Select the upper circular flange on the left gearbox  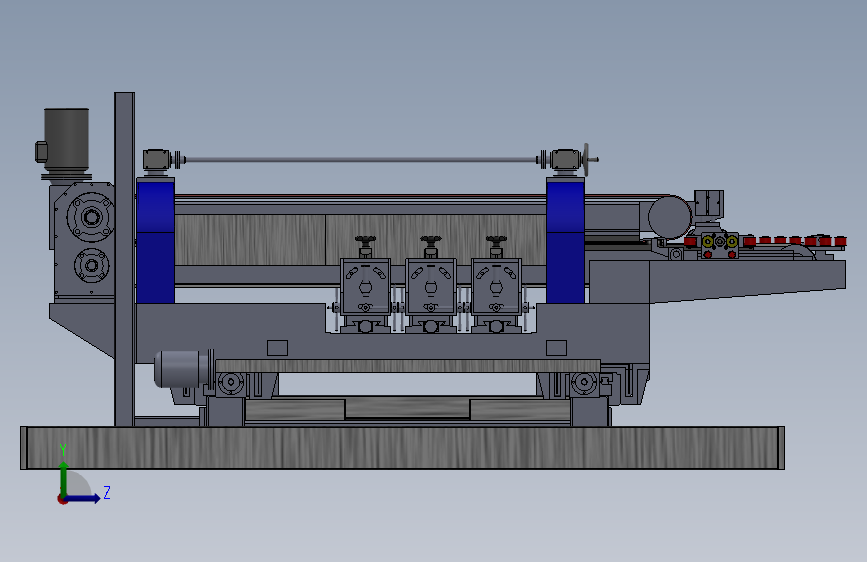tap(91, 217)
